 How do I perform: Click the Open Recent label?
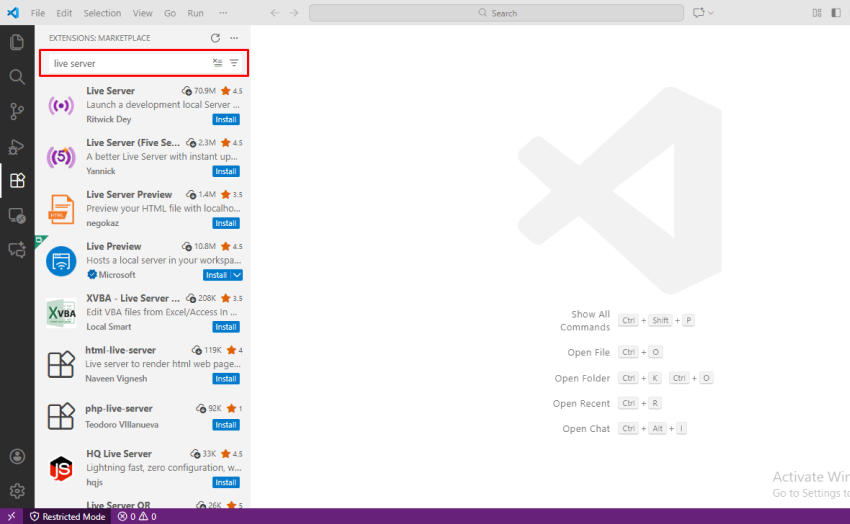click(x=581, y=404)
